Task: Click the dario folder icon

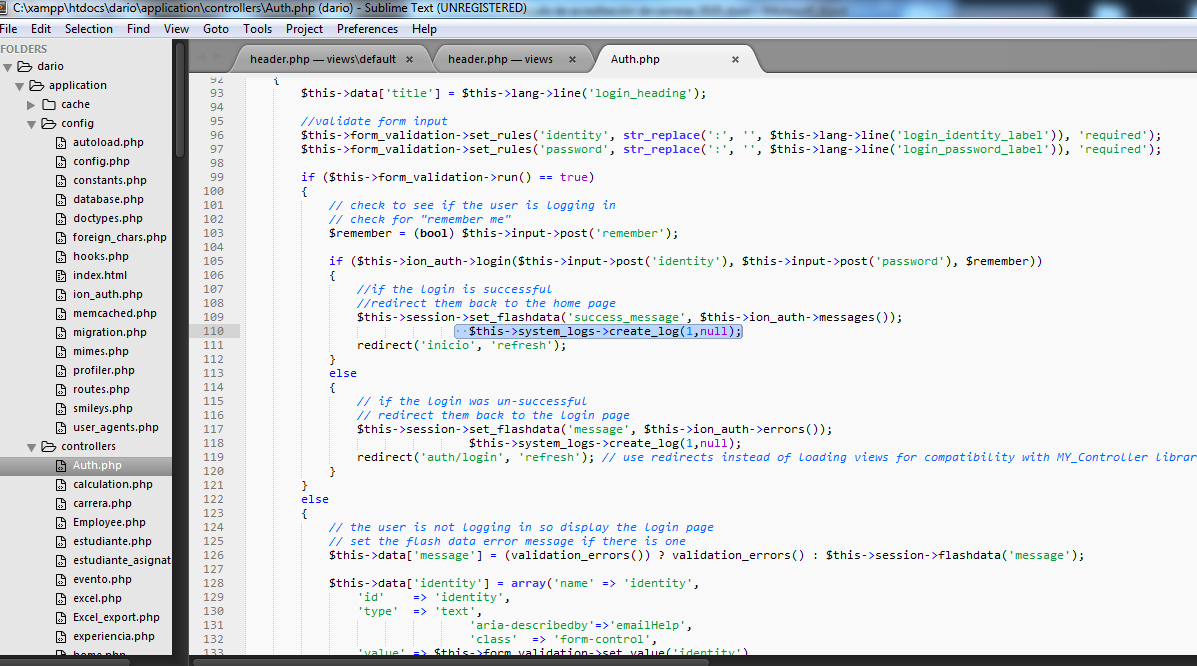Action: 24,66
